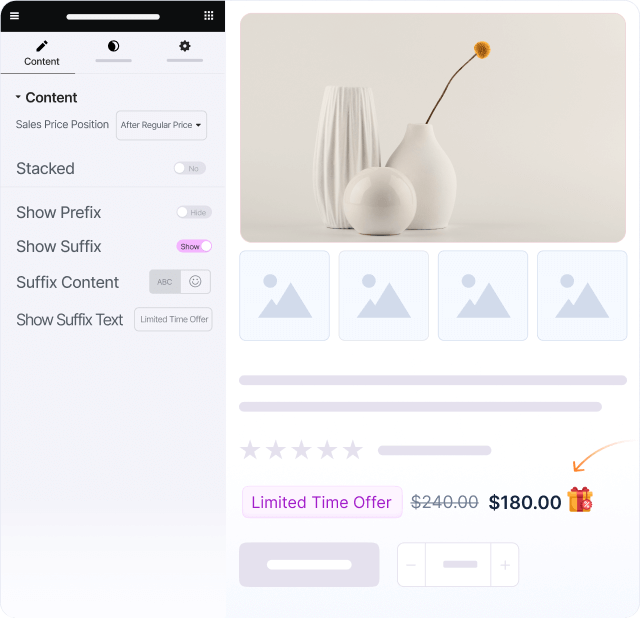Select the first product gallery thumbnail
Screen dimensions: 640x618
(284, 296)
